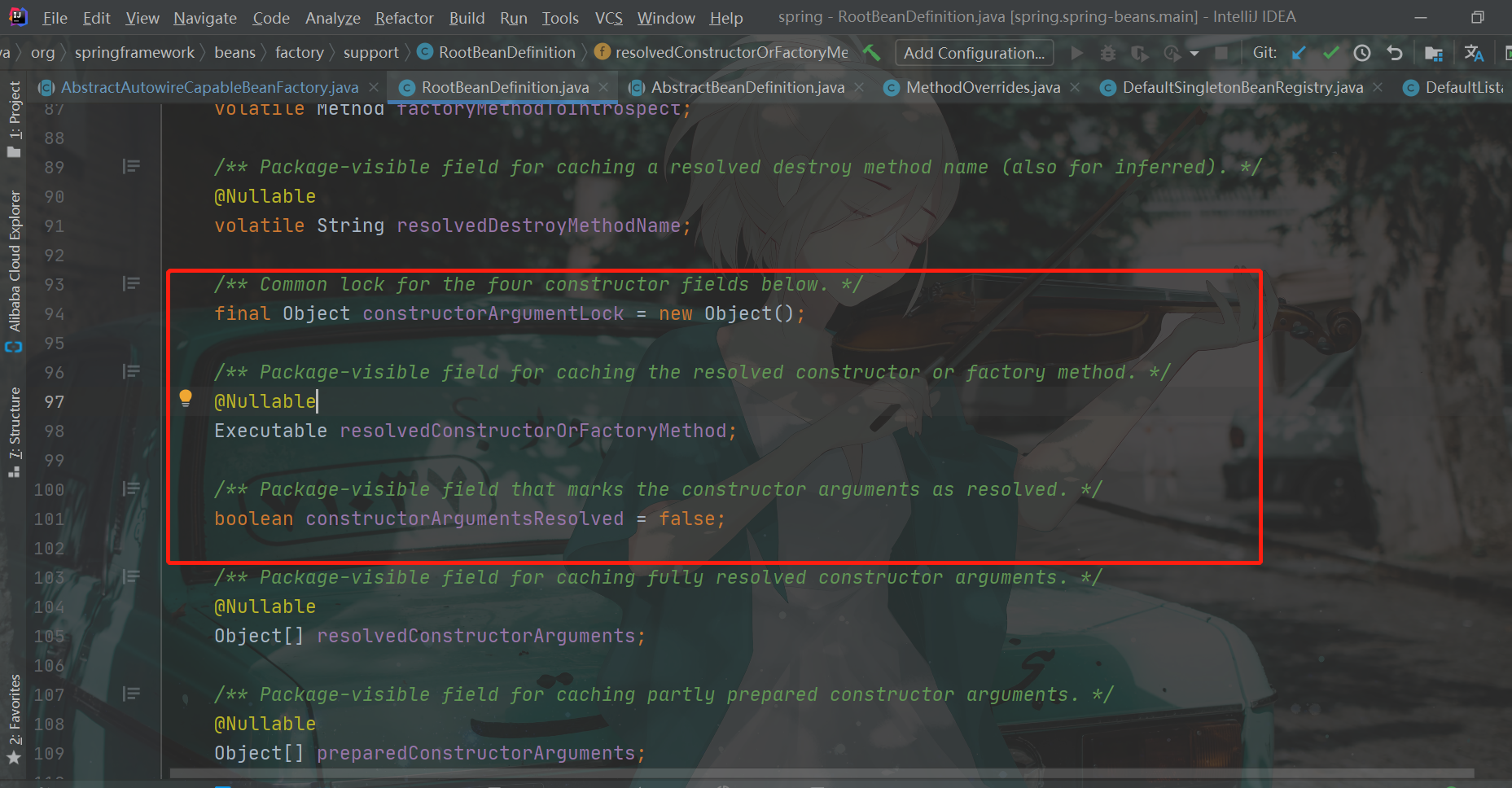Image resolution: width=1512 pixels, height=788 pixels.
Task: Click the RootBeanDefinition breadcrumb
Action: pos(497,53)
